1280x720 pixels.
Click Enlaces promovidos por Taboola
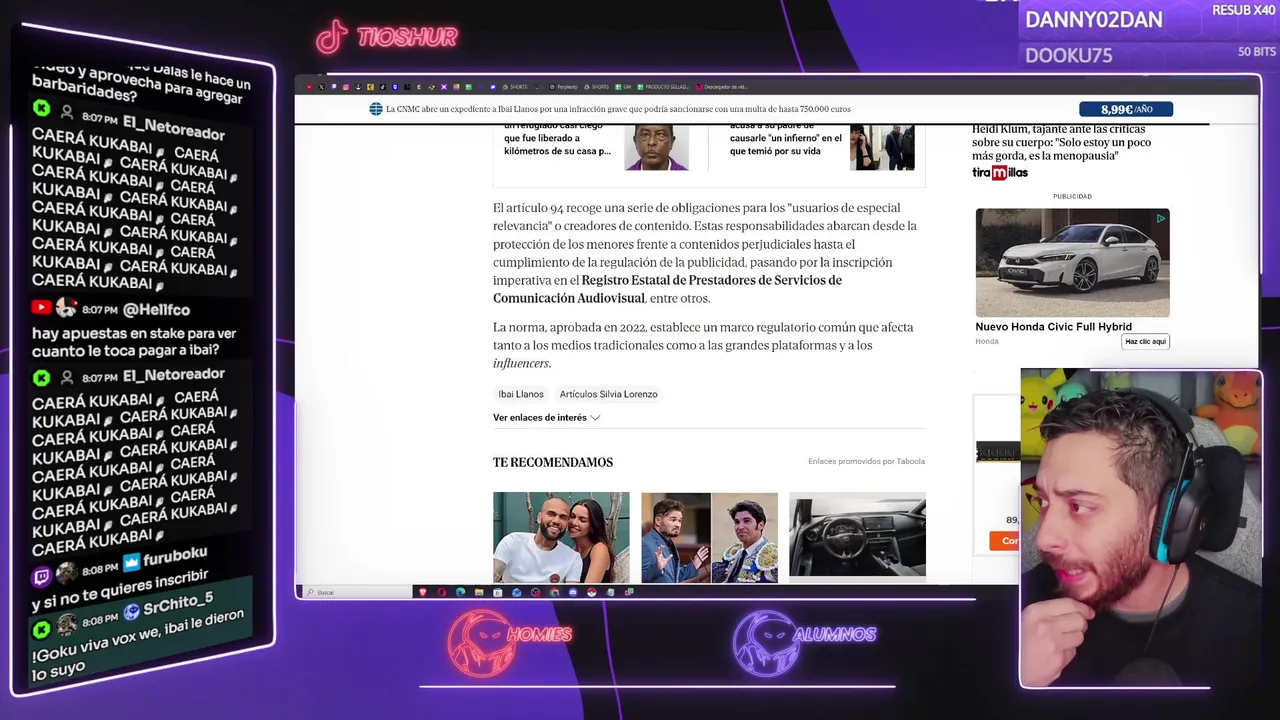(x=866, y=461)
